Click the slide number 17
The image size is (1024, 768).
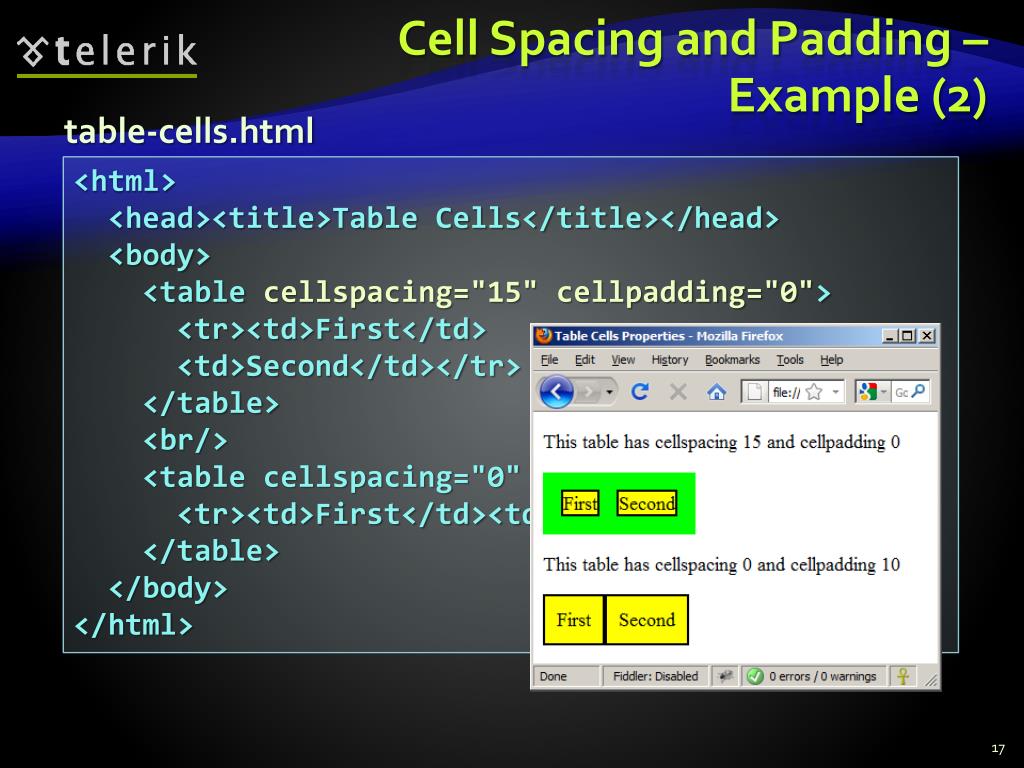pos(997,748)
